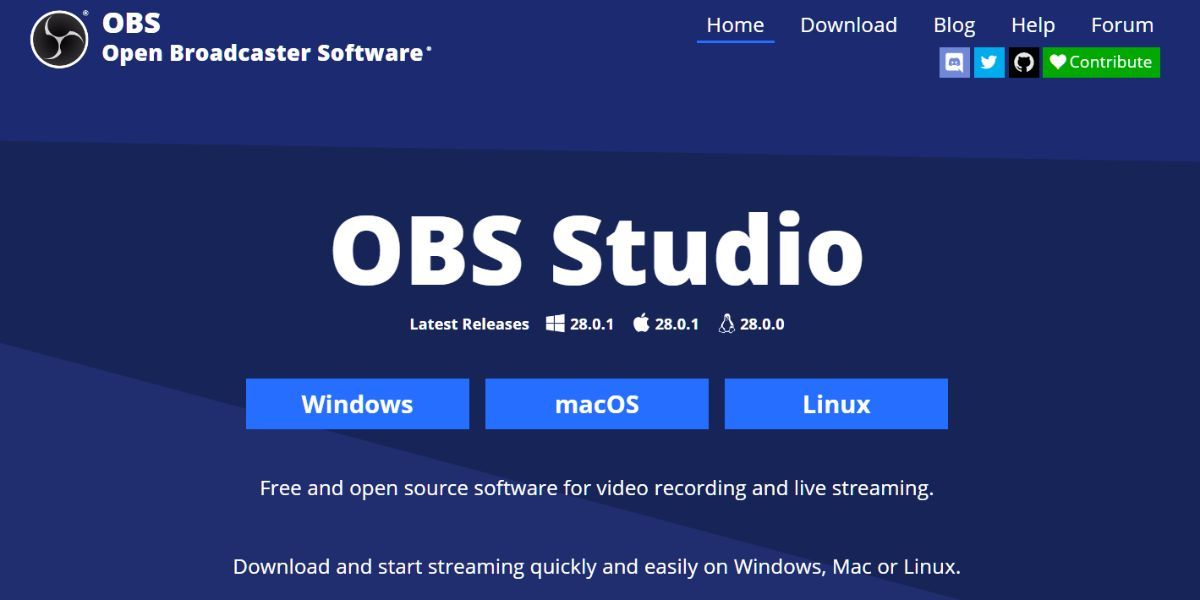Viewport: 1200px width, 600px height.
Task: Open the Forum menu item
Action: click(x=1122, y=25)
